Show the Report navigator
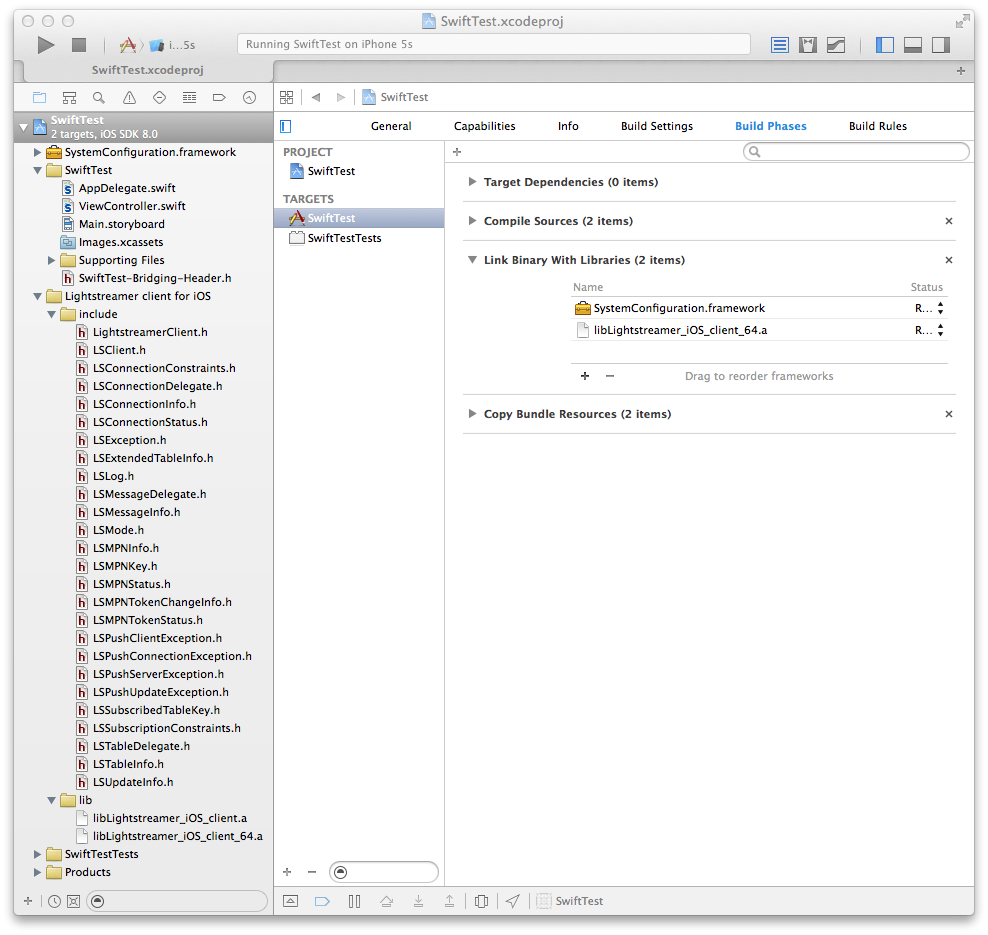Viewport: 988px width, 935px height. (250, 98)
